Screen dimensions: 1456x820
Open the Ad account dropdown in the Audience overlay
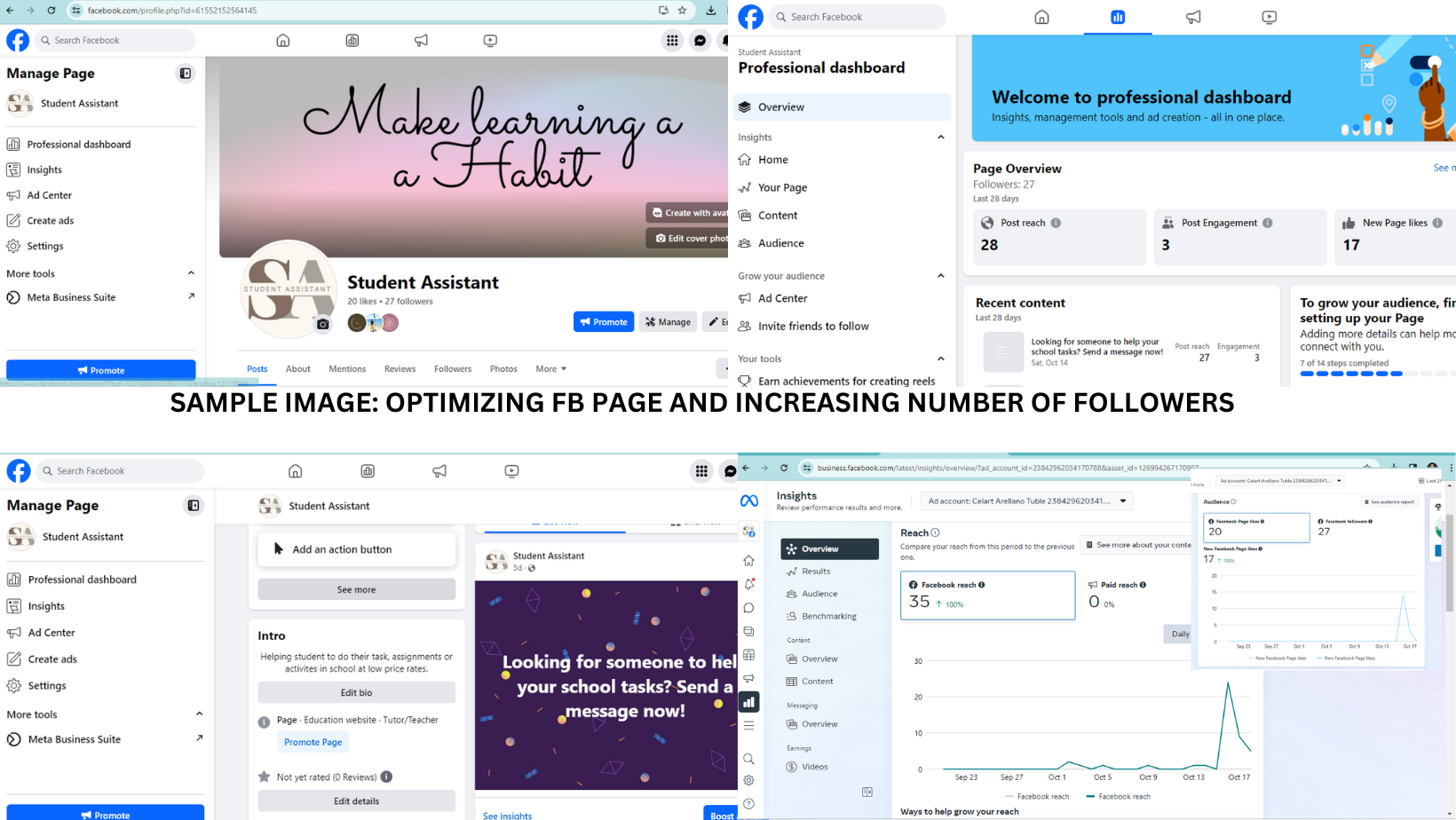(1280, 481)
